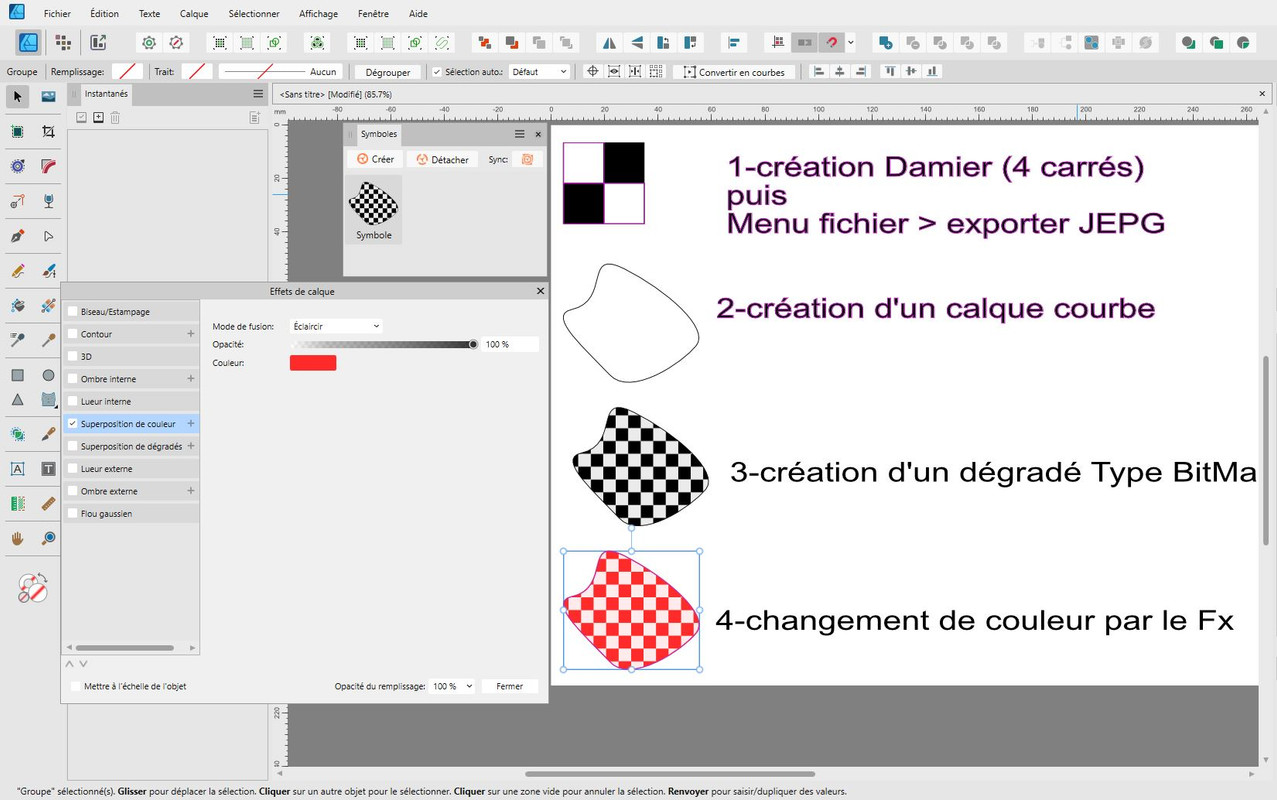Select the Pencil tool
This screenshot has height=800, width=1277.
tap(17, 271)
